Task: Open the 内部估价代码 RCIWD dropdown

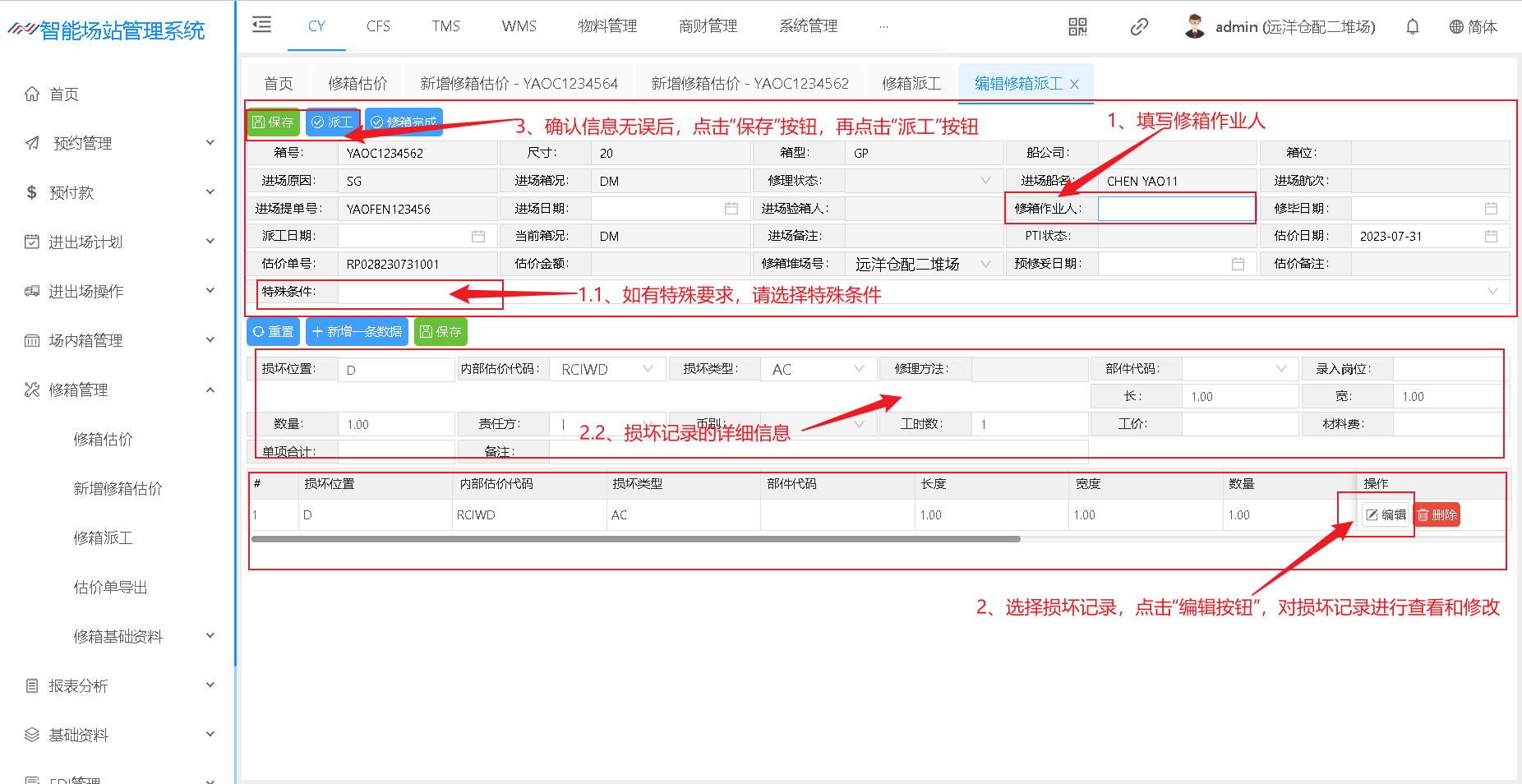Action: click(x=648, y=369)
